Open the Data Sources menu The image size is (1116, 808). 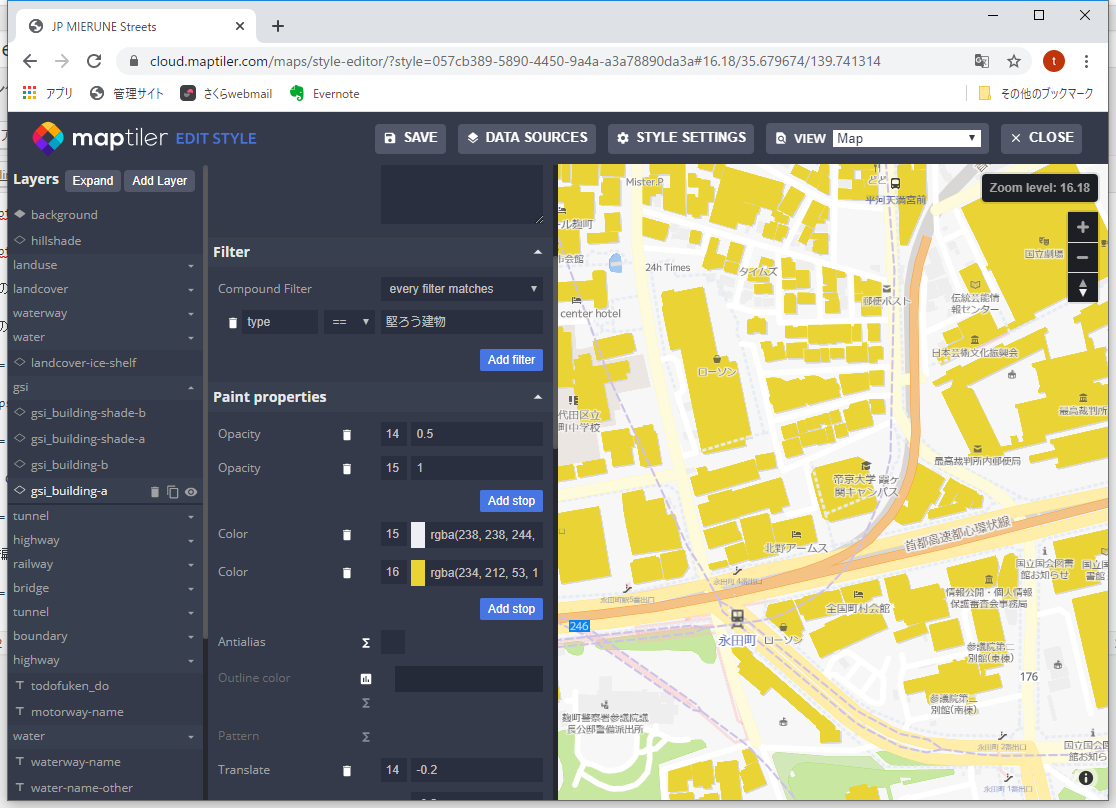coord(527,138)
